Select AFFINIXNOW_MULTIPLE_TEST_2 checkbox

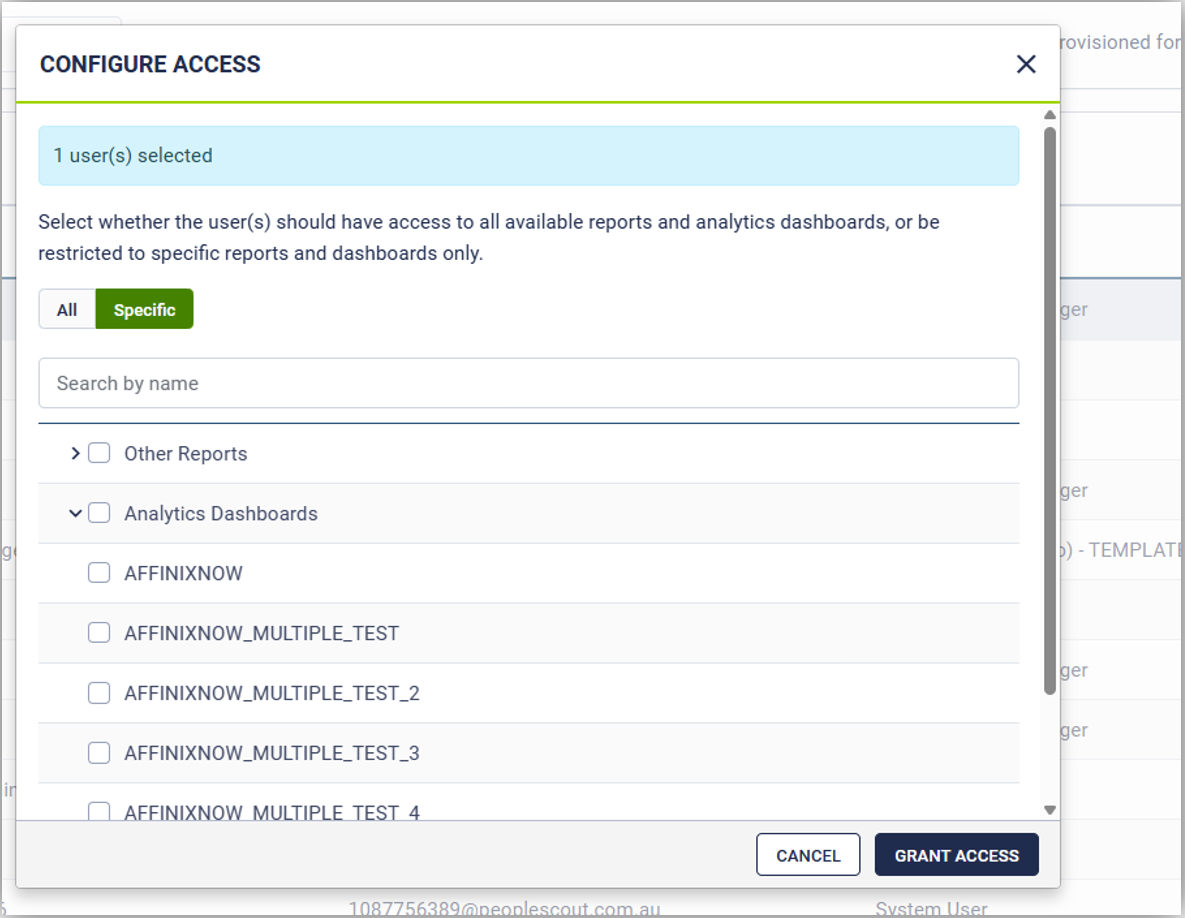(99, 693)
